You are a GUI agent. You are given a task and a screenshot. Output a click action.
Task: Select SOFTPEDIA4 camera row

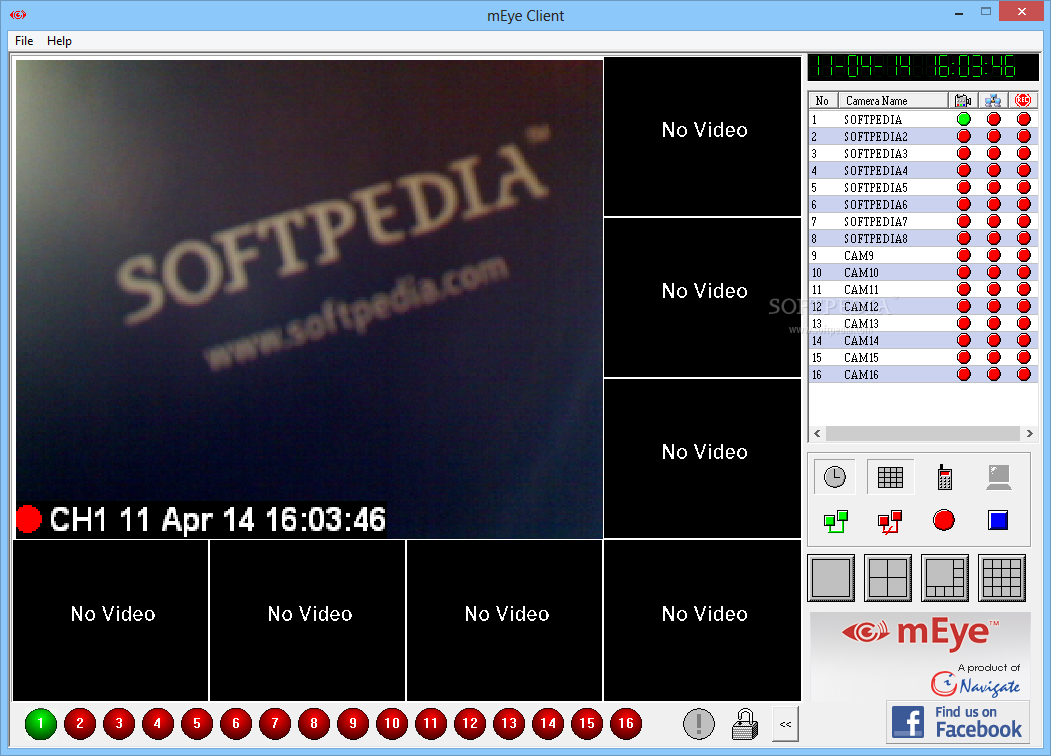[x=923, y=170]
